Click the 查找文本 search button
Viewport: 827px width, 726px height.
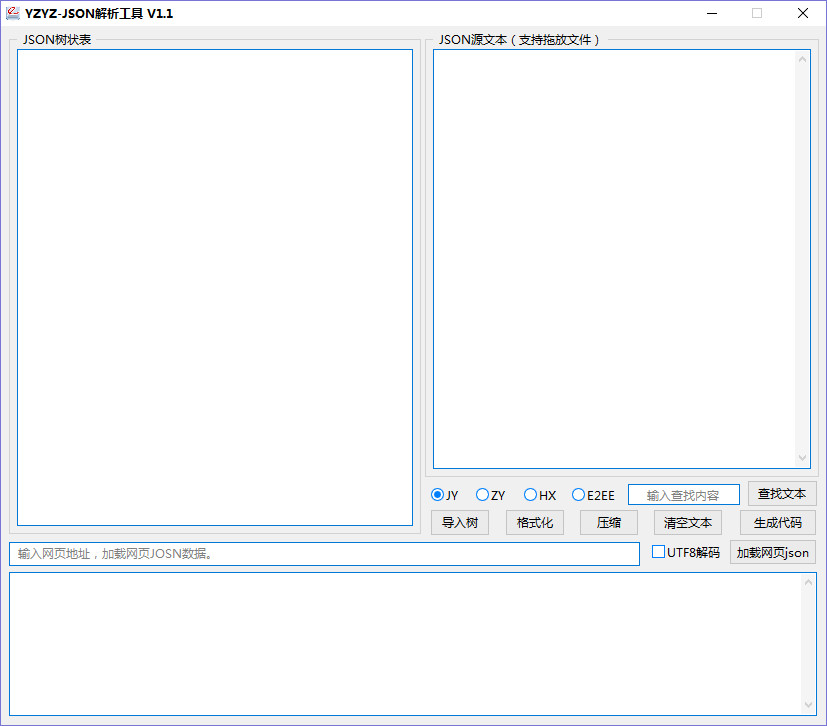coord(782,493)
